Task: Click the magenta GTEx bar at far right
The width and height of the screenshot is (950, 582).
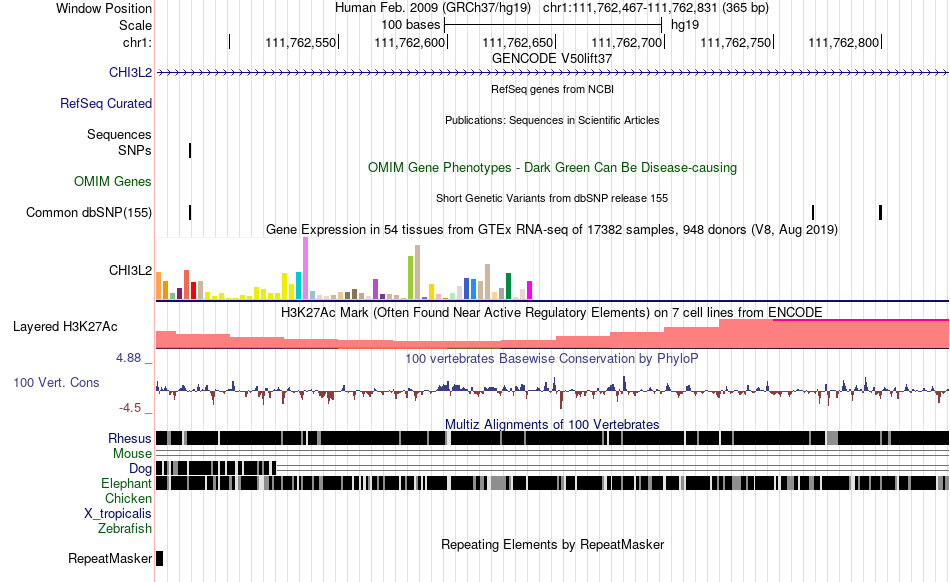Action: (530, 290)
